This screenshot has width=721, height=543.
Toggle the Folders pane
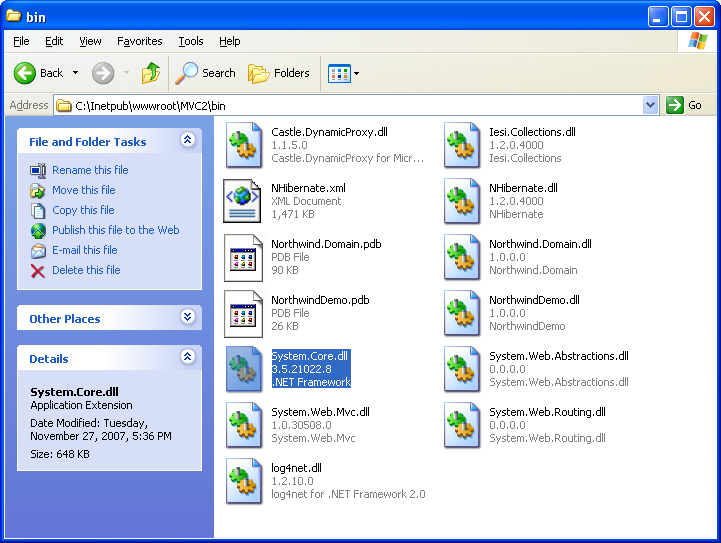tap(279, 73)
